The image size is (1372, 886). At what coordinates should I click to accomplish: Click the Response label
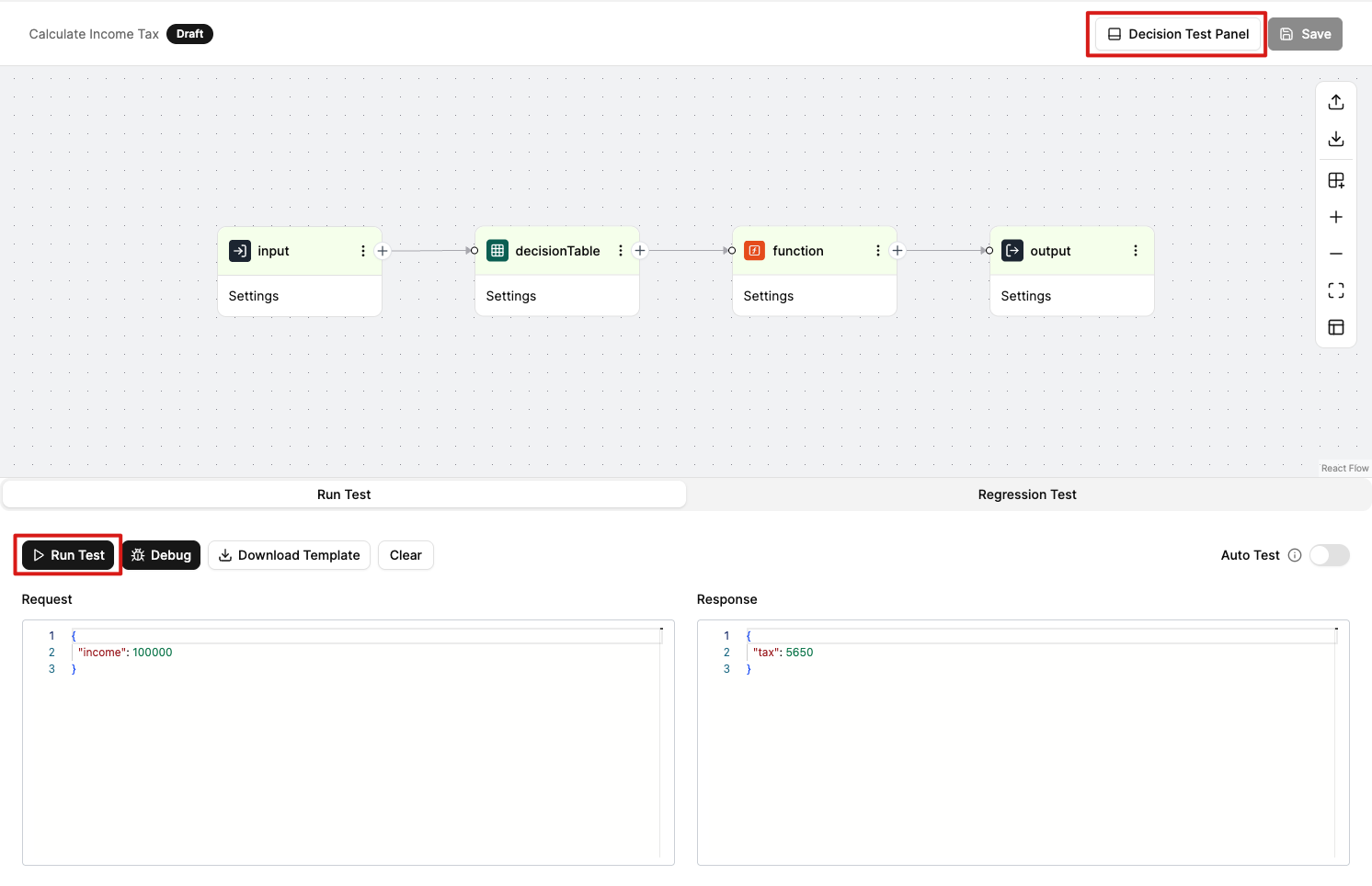(x=727, y=599)
